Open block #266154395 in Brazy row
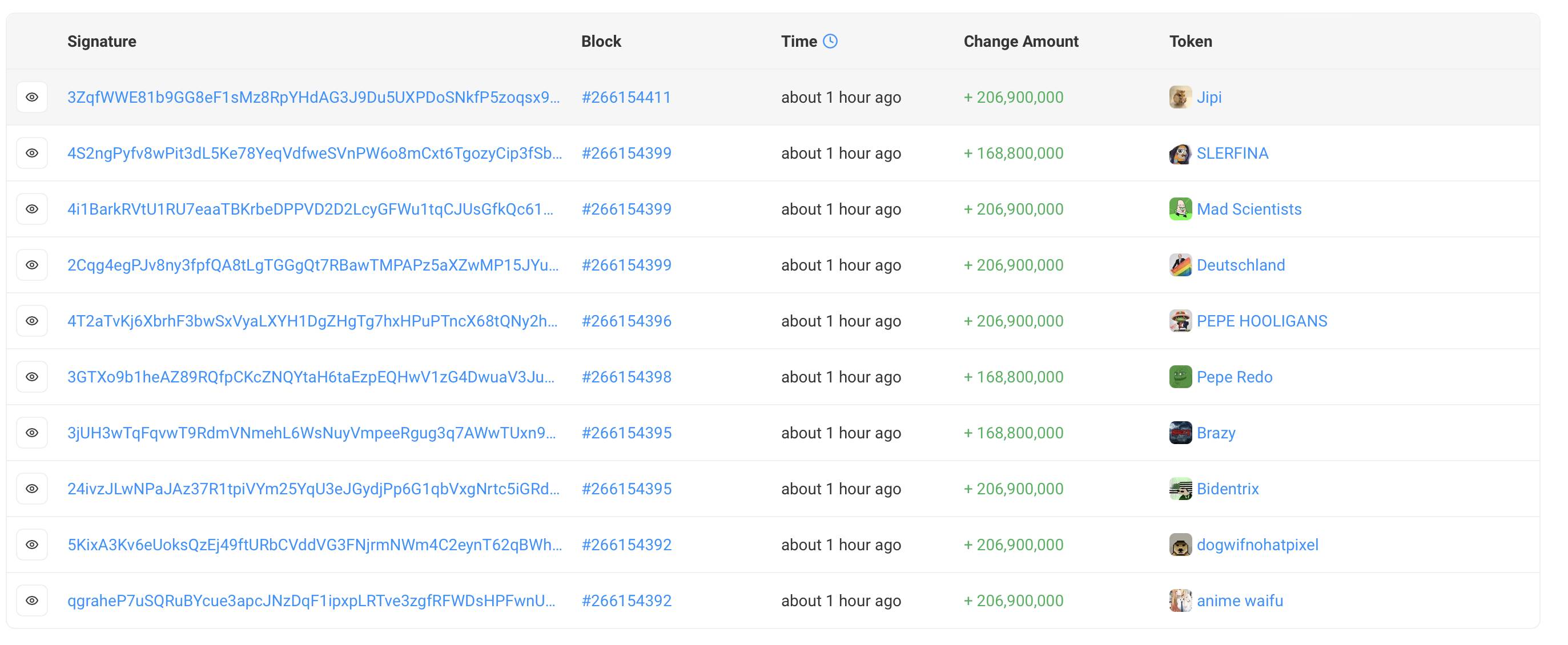The width and height of the screenshot is (1568, 645). 626,433
